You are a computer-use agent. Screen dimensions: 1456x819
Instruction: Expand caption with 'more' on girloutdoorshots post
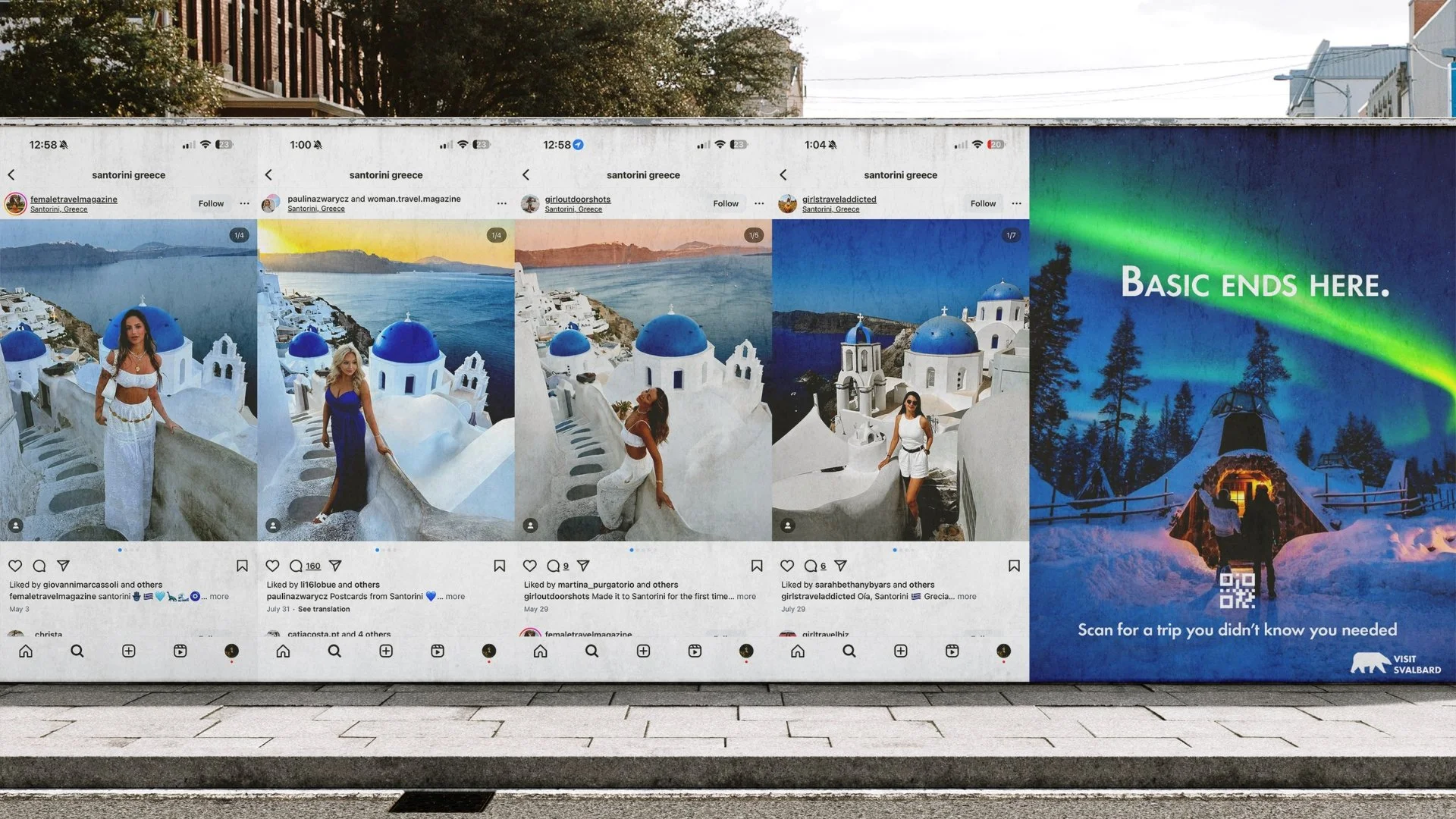tap(746, 597)
